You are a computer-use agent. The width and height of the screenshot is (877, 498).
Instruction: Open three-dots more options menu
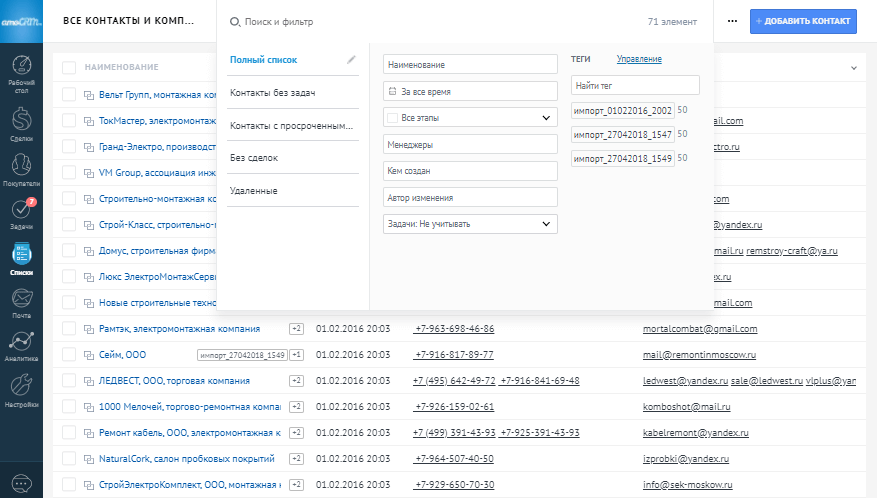pos(732,21)
